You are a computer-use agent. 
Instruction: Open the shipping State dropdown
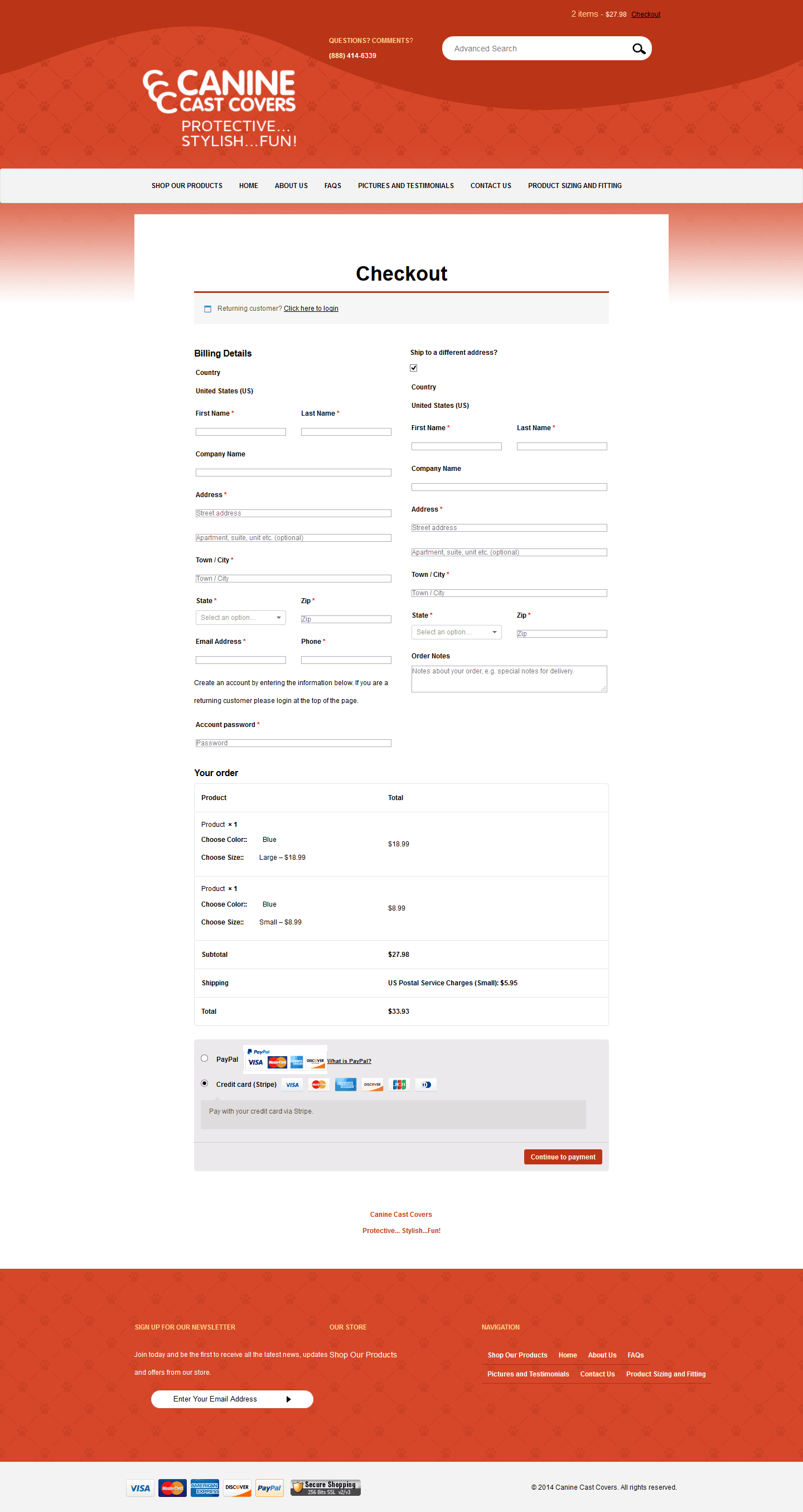tap(456, 632)
